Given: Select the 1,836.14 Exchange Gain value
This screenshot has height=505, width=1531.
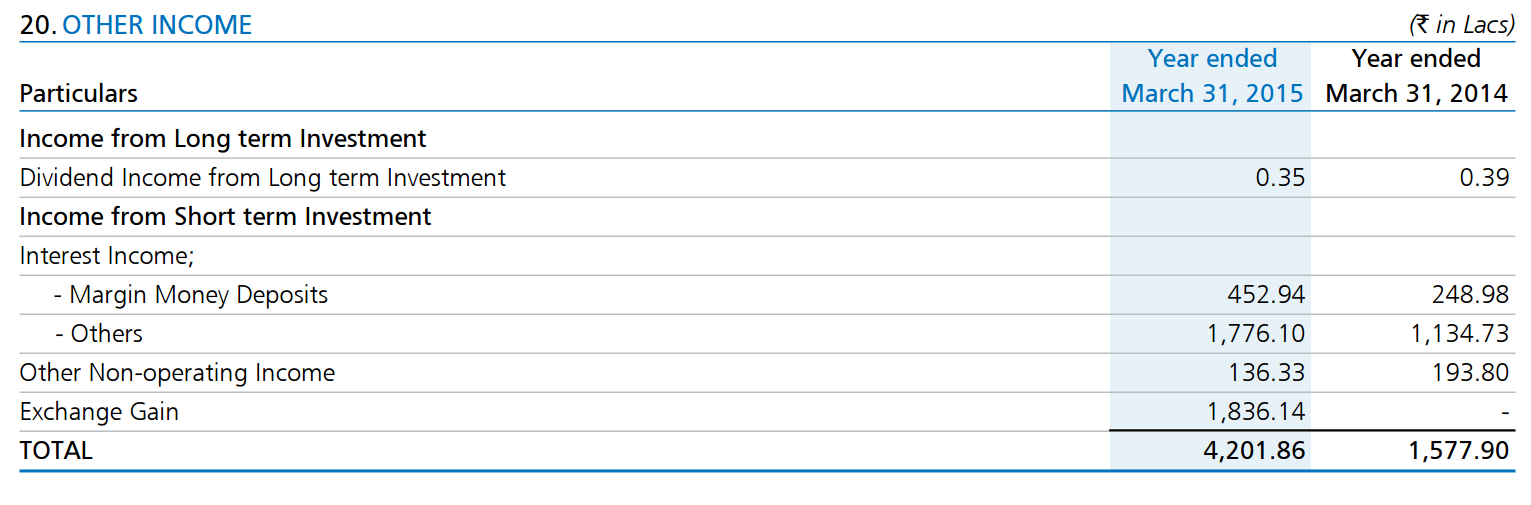Looking at the screenshot, I should 1257,411.
